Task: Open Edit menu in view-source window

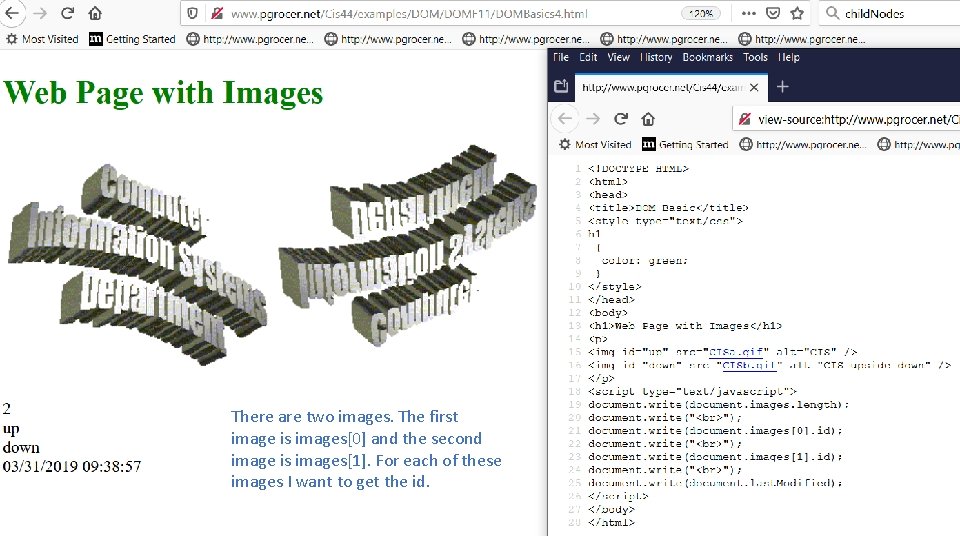Action: point(588,57)
